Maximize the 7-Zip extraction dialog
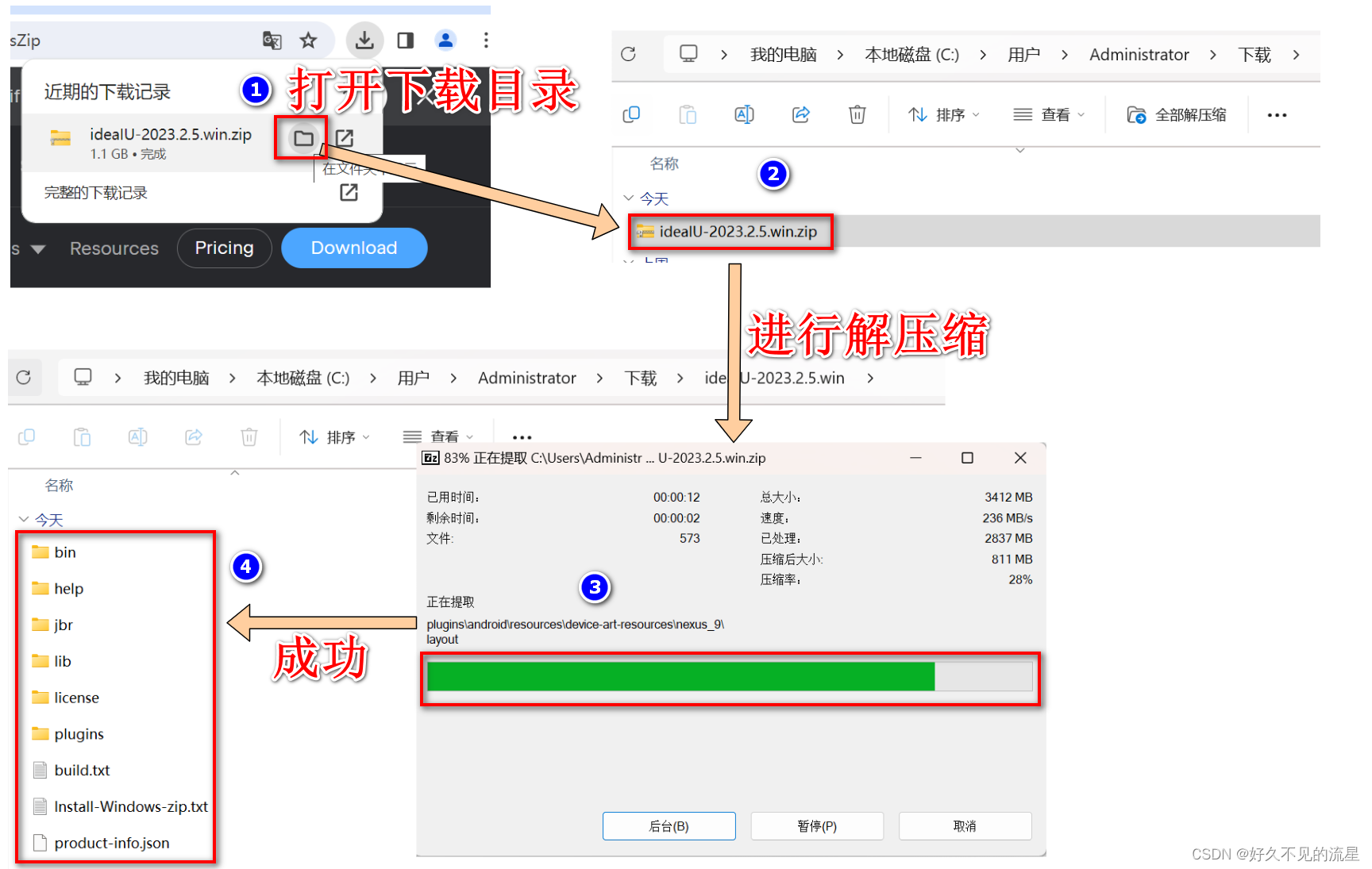Image resolution: width=1372 pixels, height=869 pixels. [967, 458]
